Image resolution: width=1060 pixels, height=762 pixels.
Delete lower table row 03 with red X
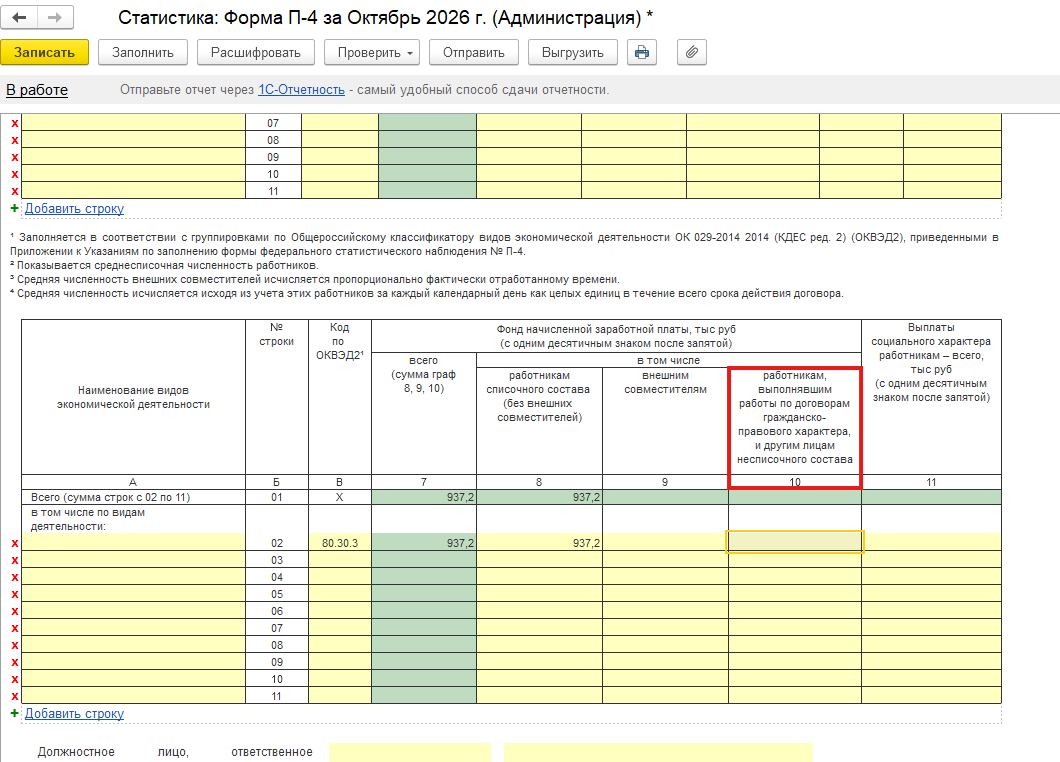coord(15,560)
